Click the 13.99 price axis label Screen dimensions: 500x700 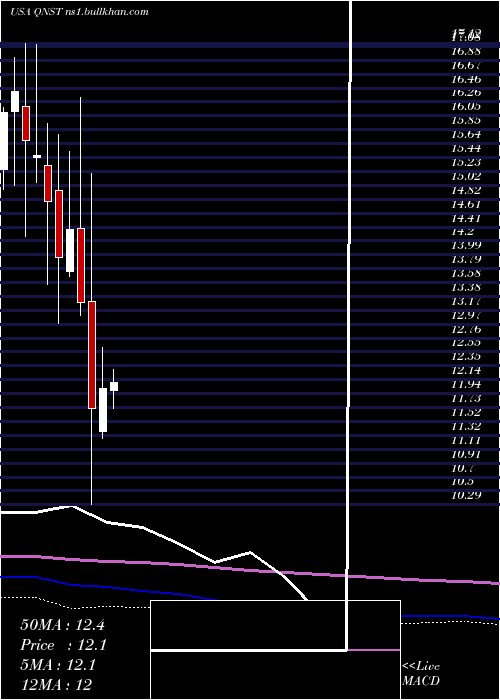pyautogui.click(x=466, y=245)
